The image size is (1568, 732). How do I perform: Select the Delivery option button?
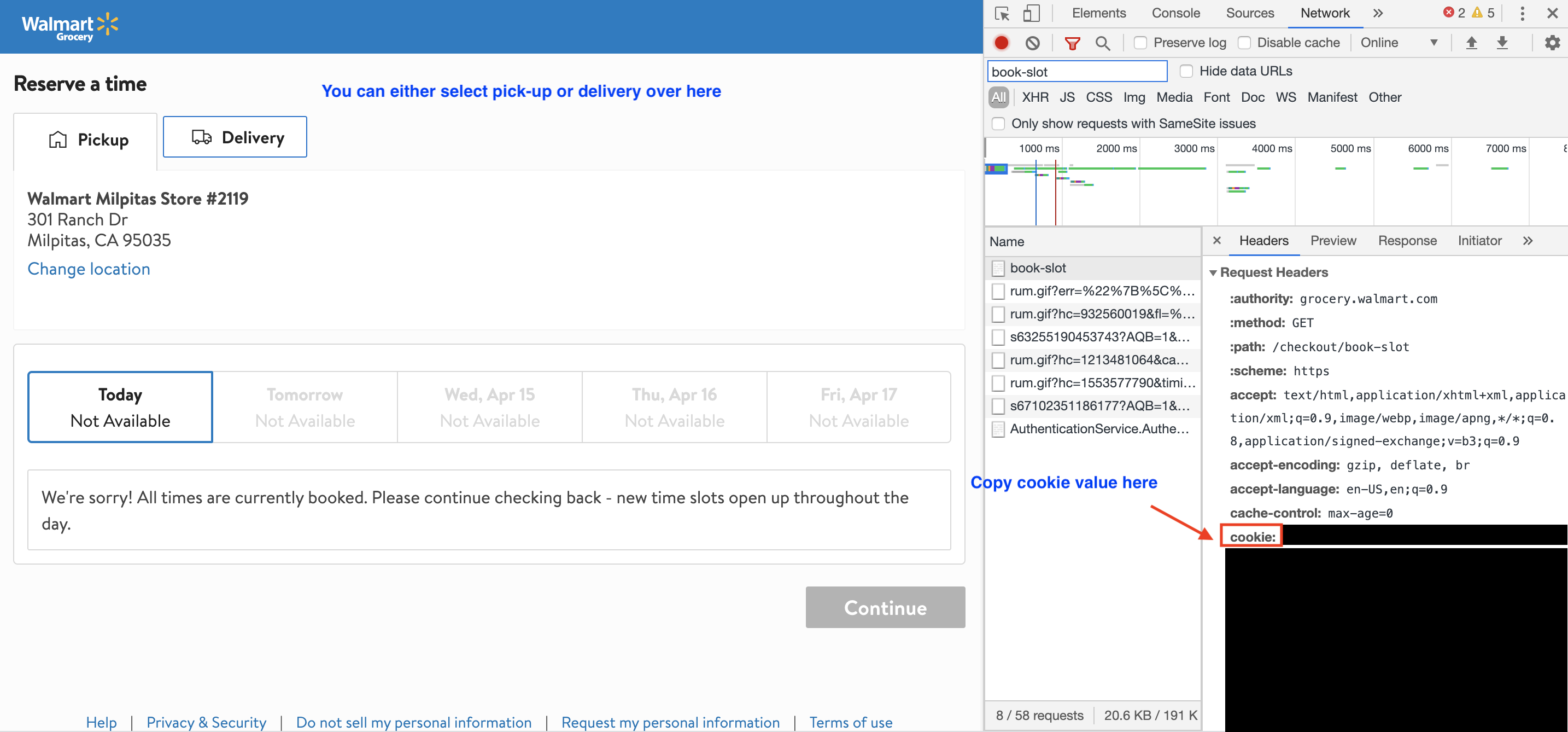pos(235,137)
